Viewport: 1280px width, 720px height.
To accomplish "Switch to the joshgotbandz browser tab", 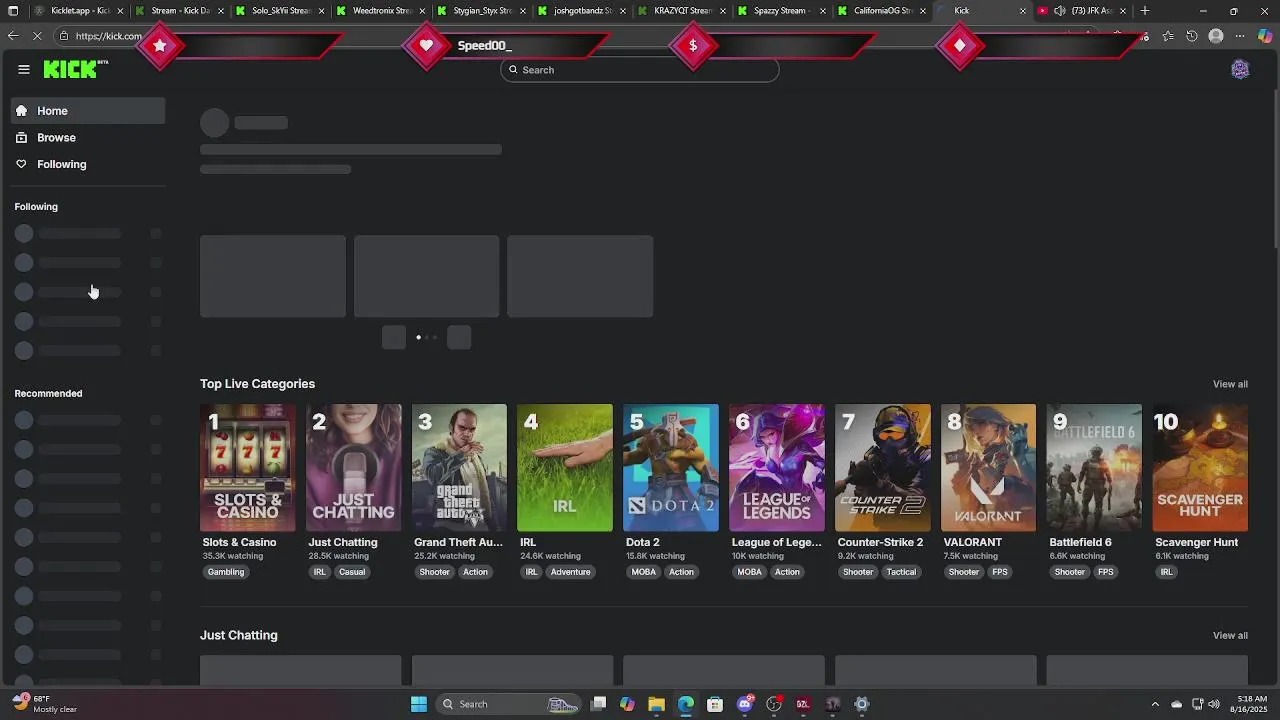I will (x=580, y=11).
